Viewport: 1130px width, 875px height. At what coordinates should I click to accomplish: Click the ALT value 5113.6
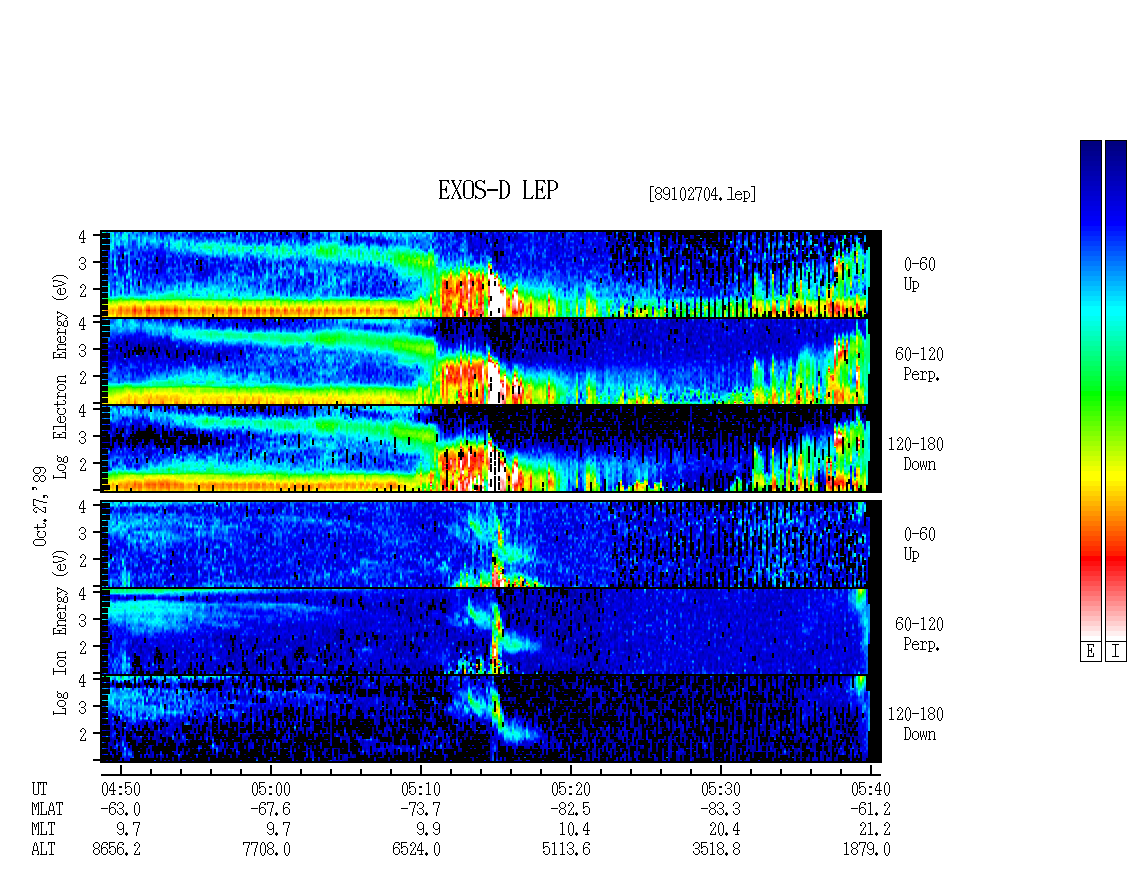(566, 850)
